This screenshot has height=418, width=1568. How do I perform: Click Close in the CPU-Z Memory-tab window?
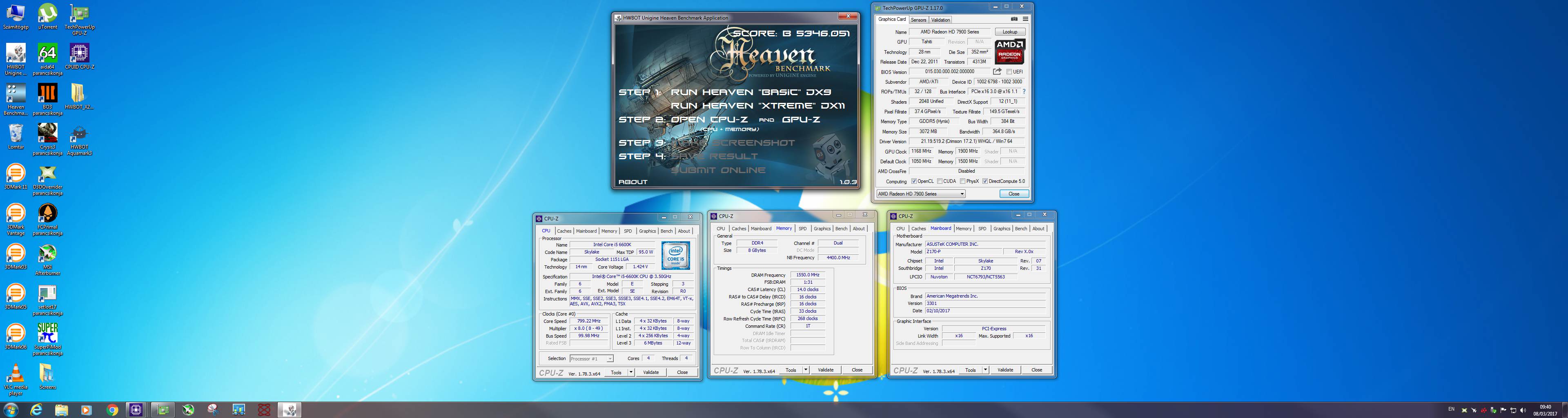(x=857, y=370)
